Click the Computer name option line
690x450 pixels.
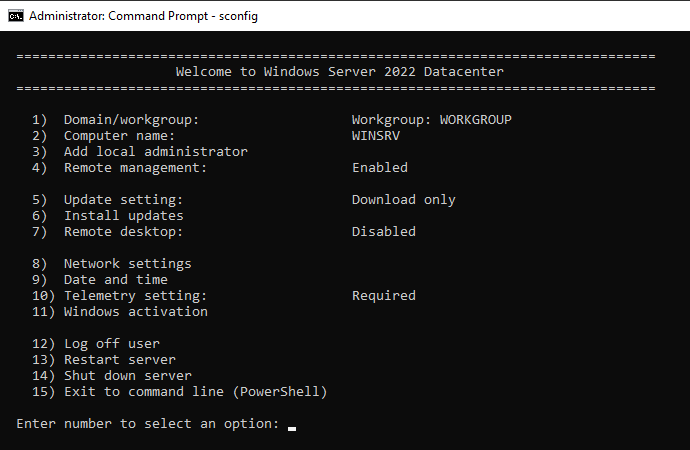point(119,136)
